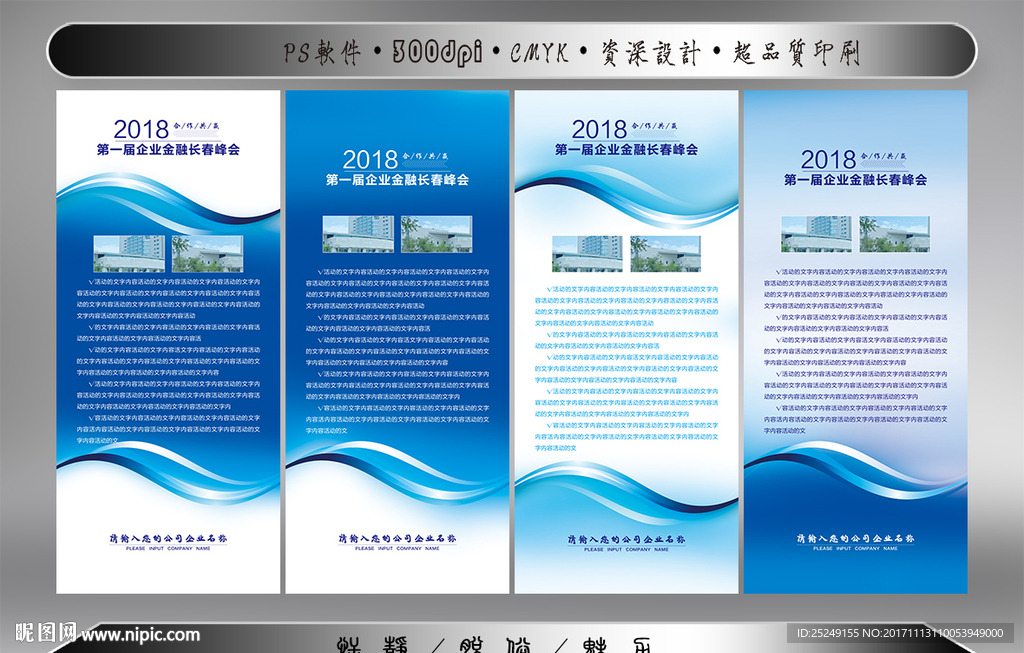Click 第一届企业金融长春峰会 title on leftmost banner
This screenshot has height=653, width=1024.
(x=168, y=150)
